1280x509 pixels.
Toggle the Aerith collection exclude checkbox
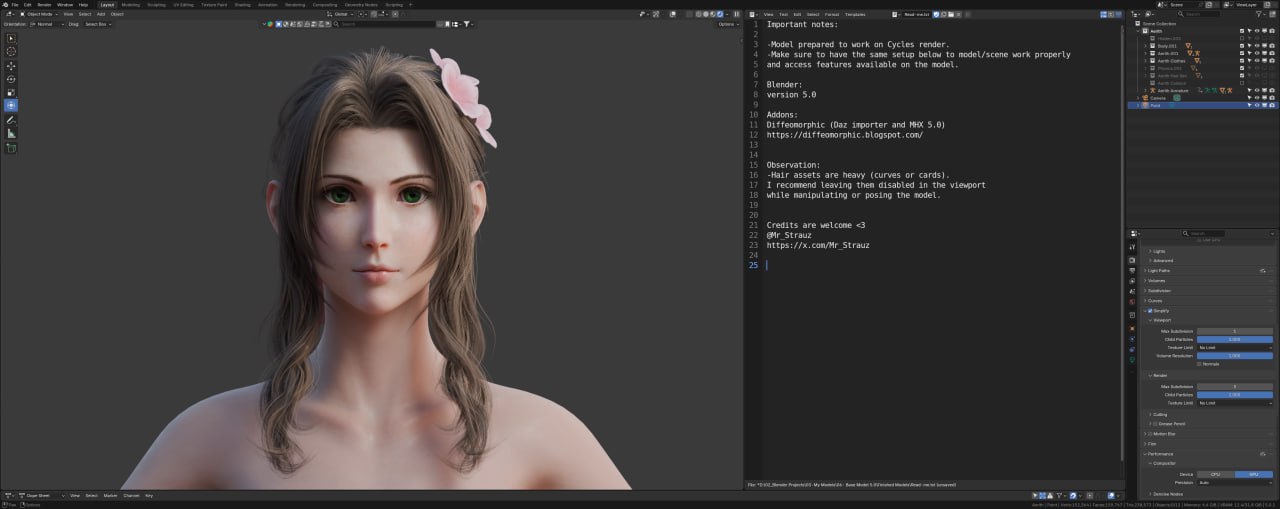click(1242, 31)
